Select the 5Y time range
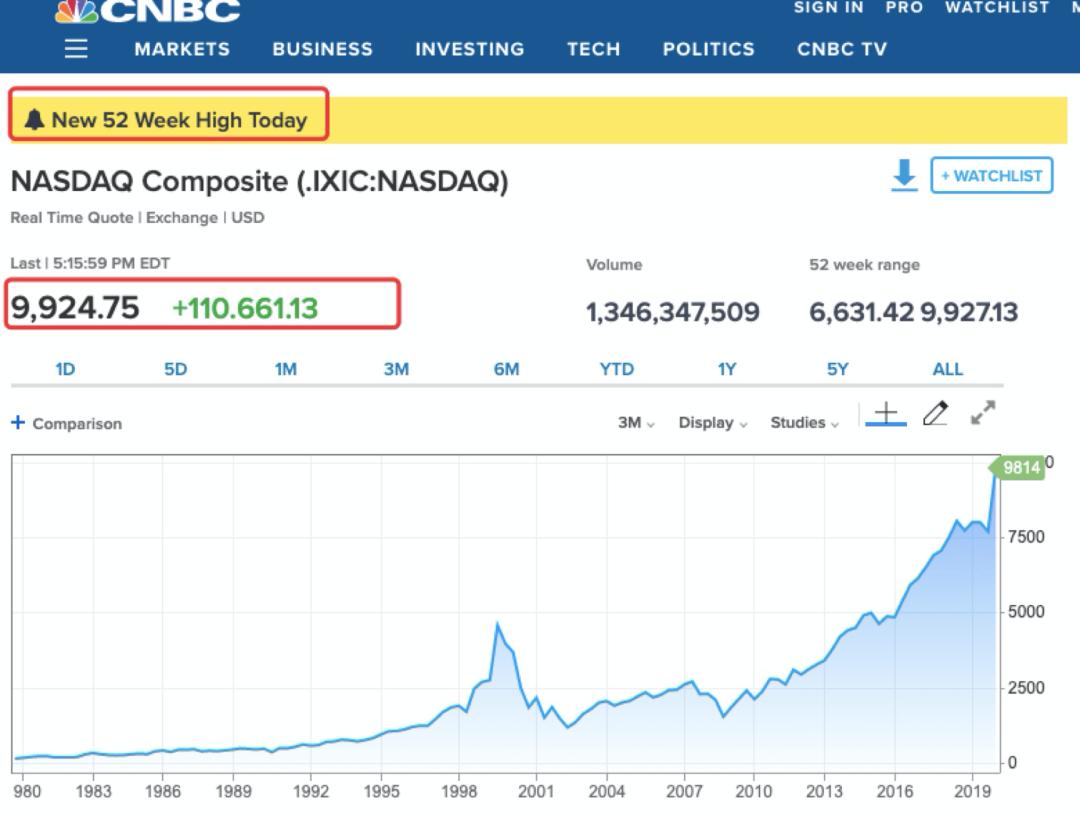The image size is (1080, 821). (x=837, y=369)
